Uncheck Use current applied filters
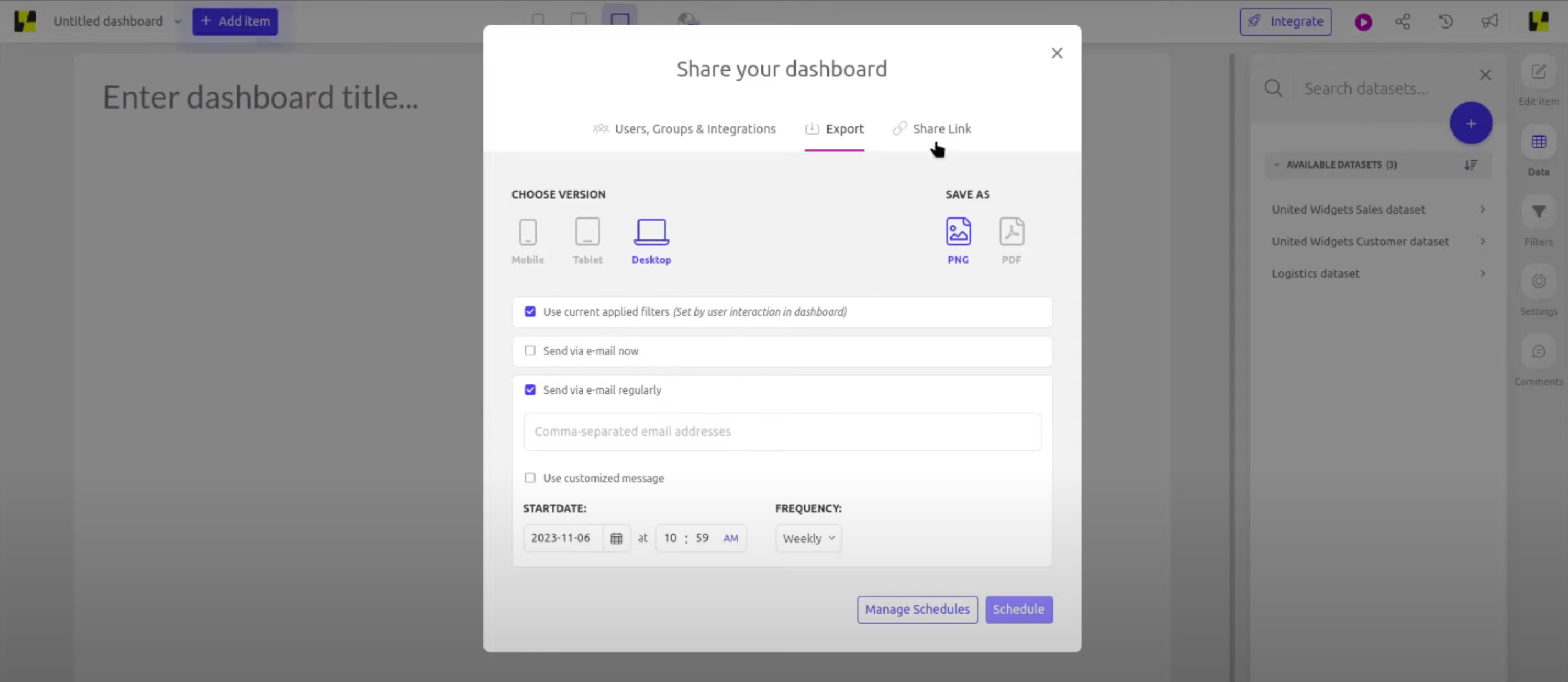The image size is (1568, 682). pos(530,311)
